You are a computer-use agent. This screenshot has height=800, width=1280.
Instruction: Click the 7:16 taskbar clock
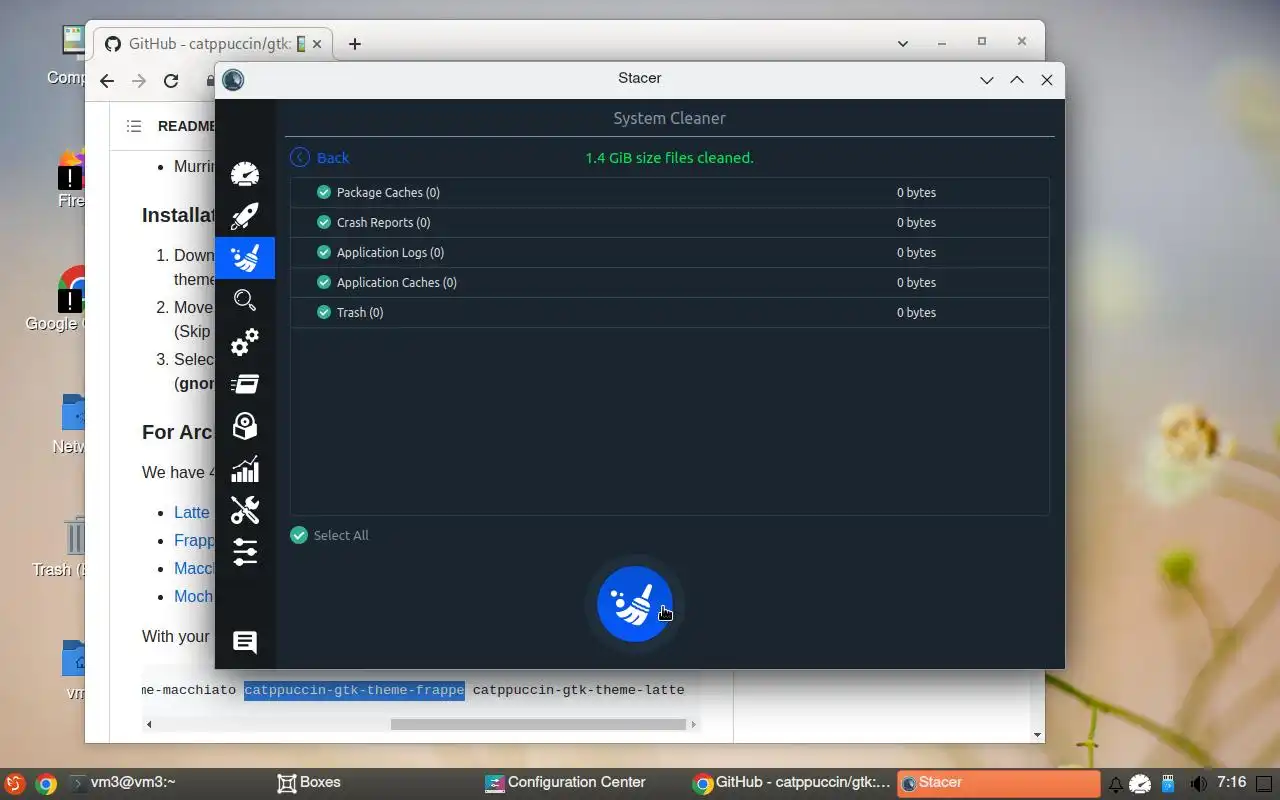(x=1231, y=782)
